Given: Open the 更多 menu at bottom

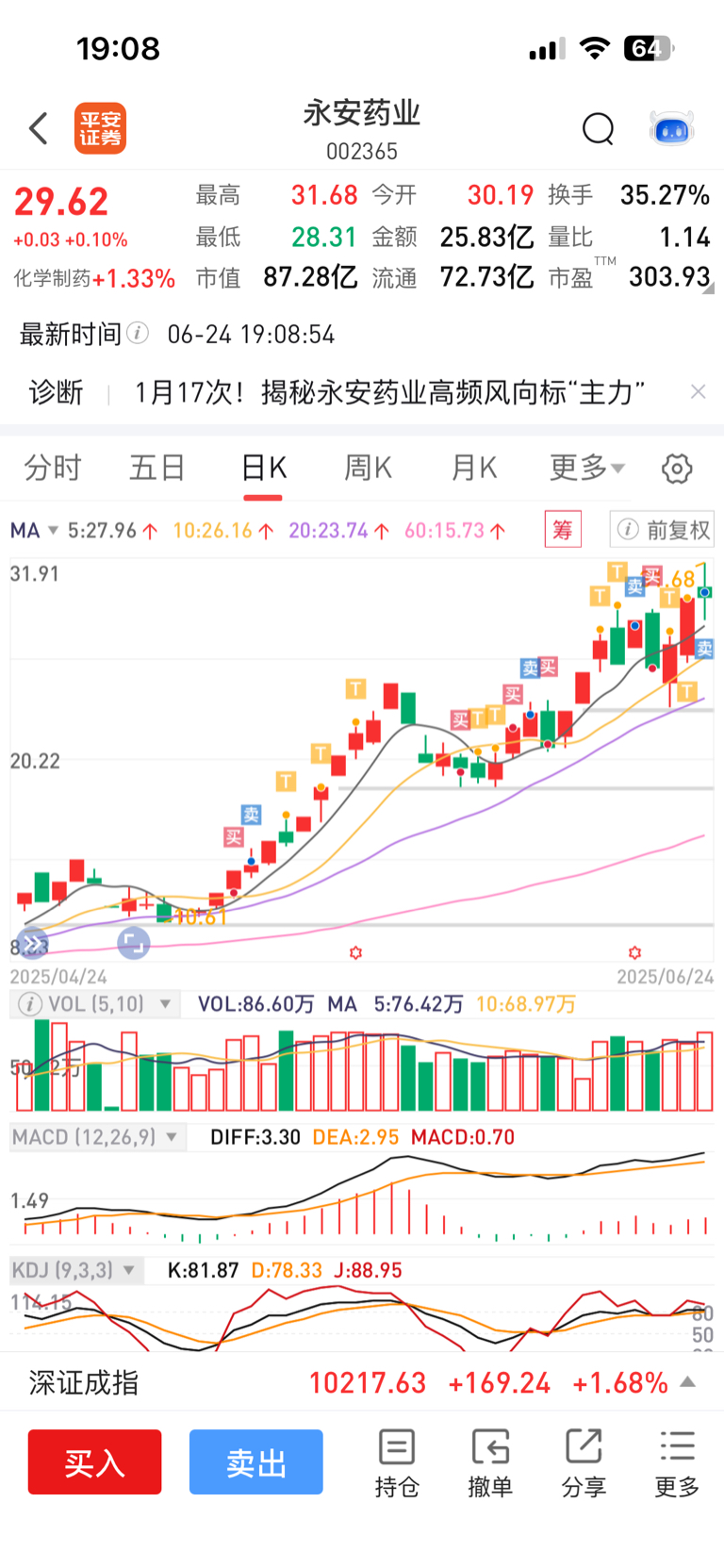Looking at the screenshot, I should (677, 1463).
